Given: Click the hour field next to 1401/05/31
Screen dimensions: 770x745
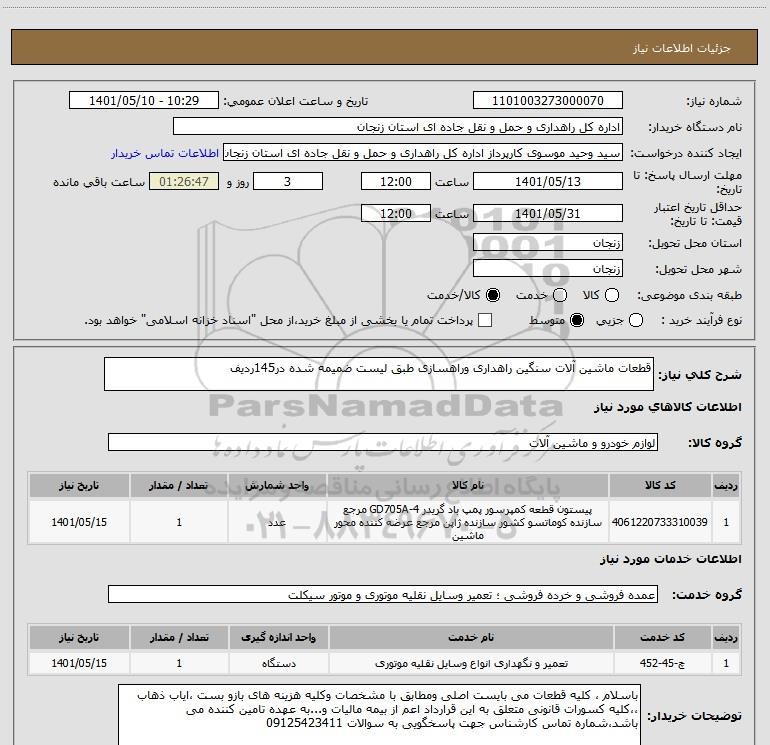Looking at the screenshot, I should click(396, 214).
